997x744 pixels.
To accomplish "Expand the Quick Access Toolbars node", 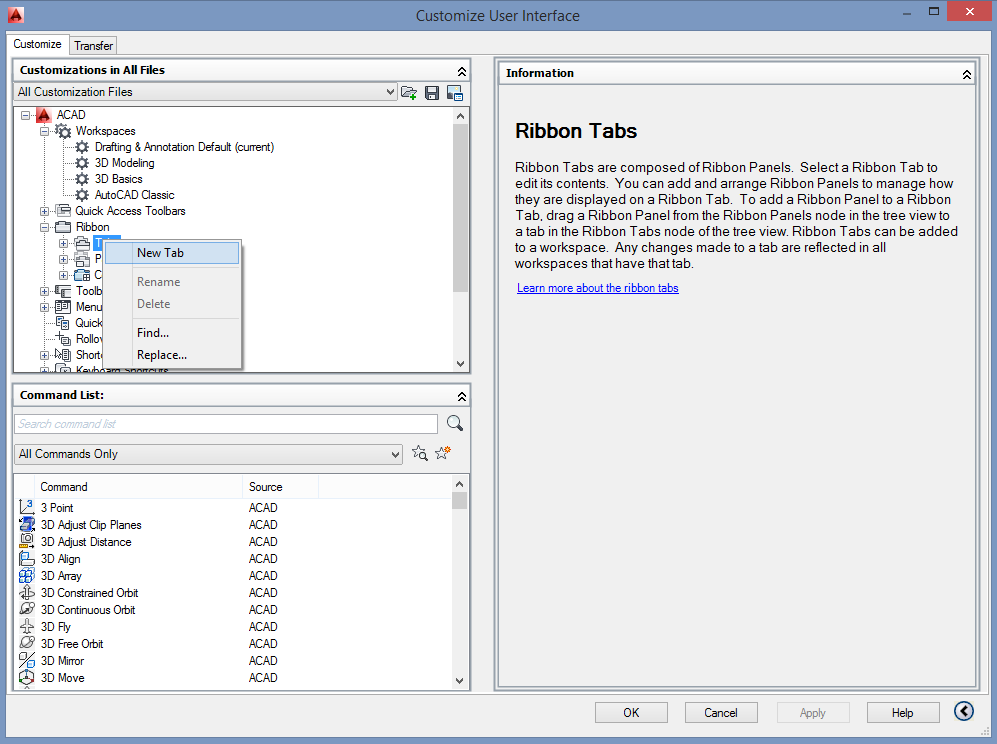I will point(44,211).
